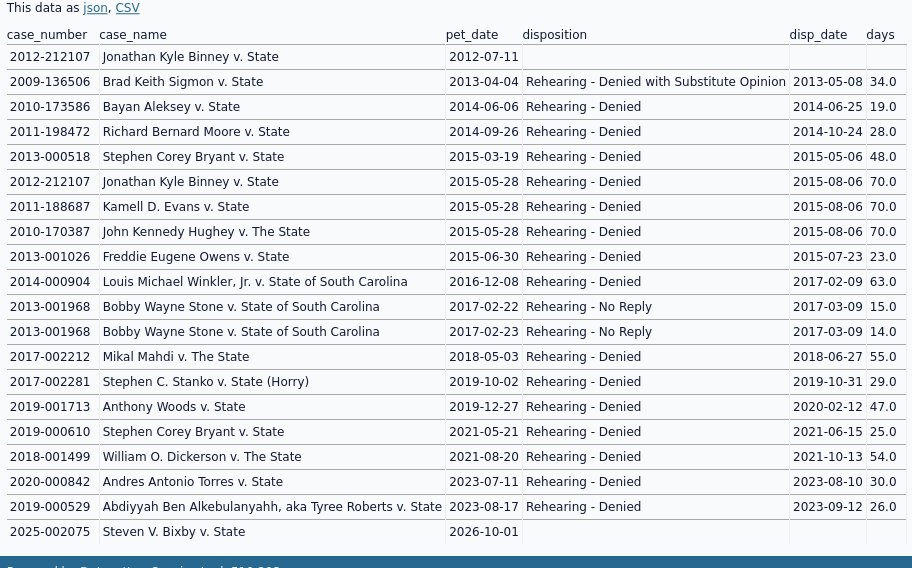Open the json data link
Image resolution: width=912 pixels, height=568 pixels.
point(95,8)
